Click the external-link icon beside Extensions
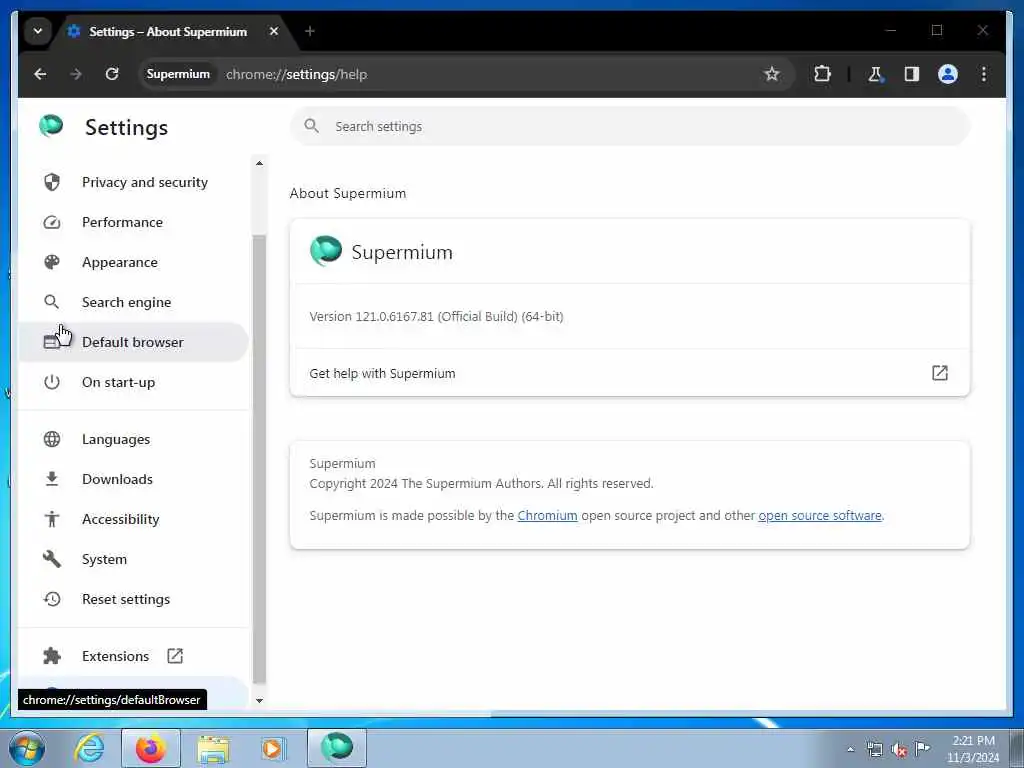The image size is (1024, 768). coord(175,656)
